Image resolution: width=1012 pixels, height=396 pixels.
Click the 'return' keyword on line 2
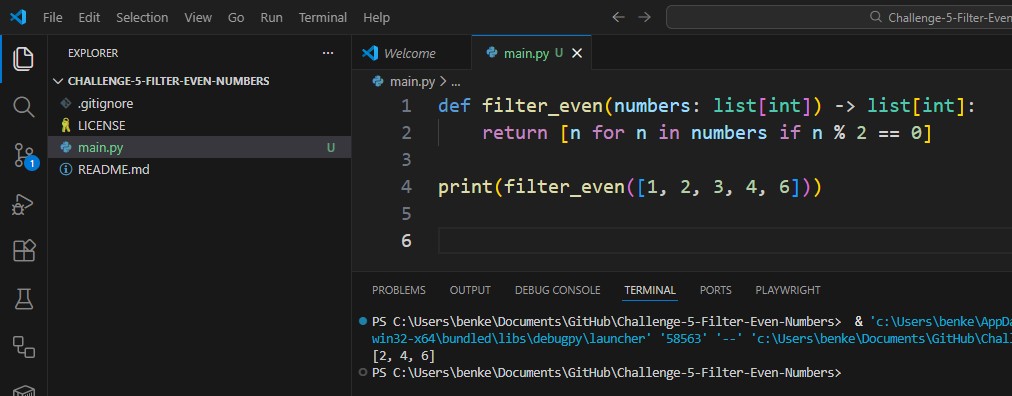tap(515, 133)
